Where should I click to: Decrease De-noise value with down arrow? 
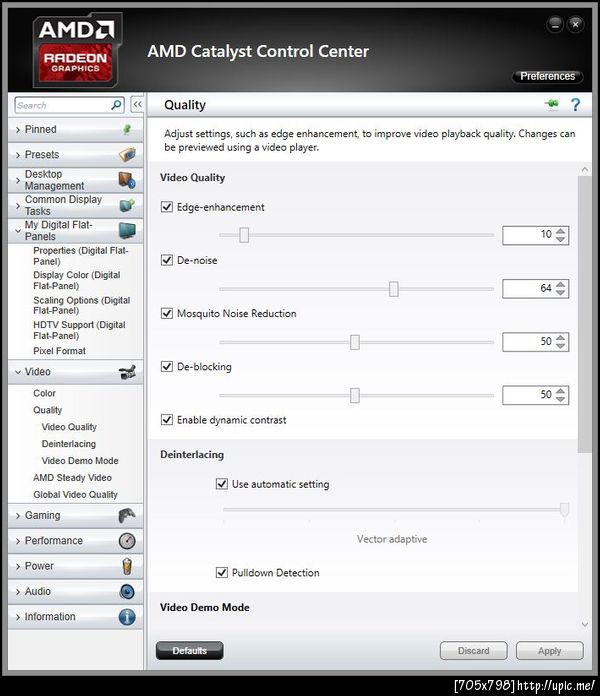[x=561, y=293]
